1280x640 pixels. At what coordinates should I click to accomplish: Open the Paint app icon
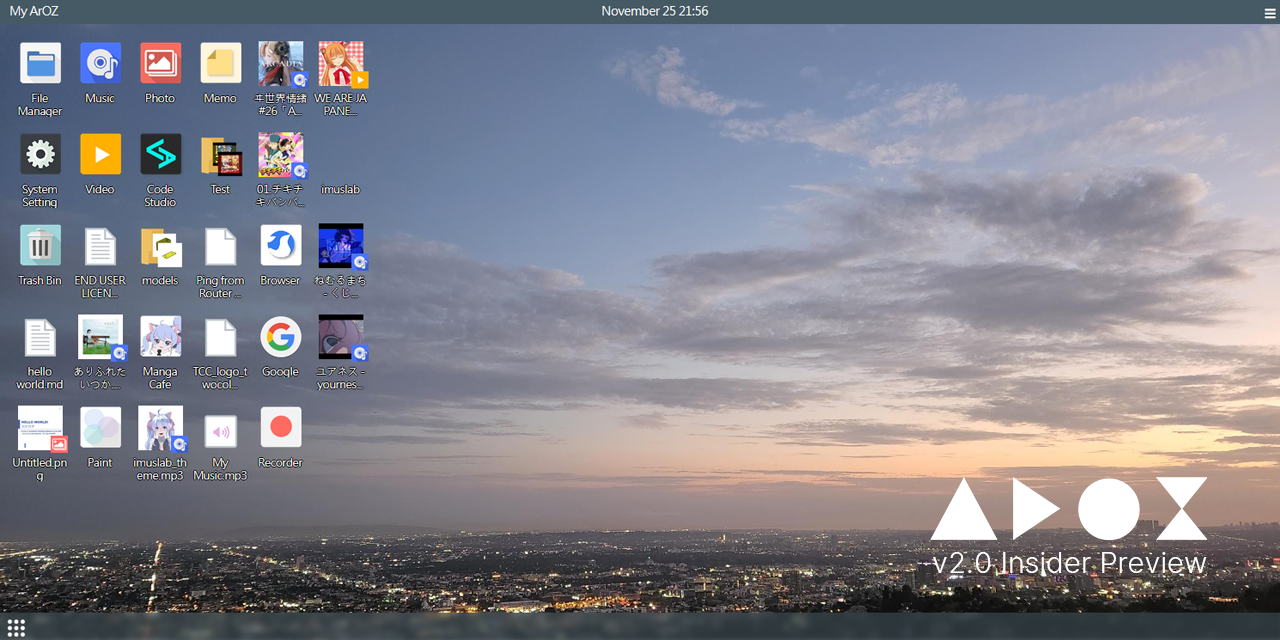(x=100, y=428)
